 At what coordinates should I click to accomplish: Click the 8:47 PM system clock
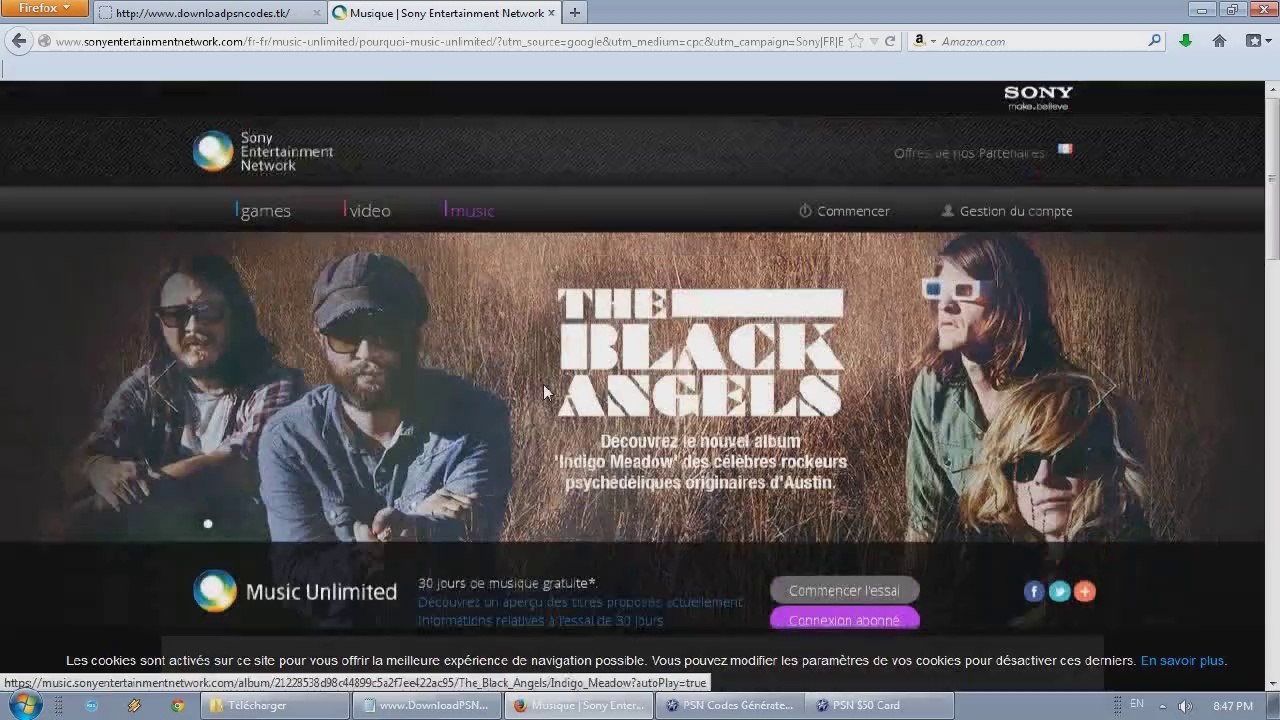point(1232,706)
